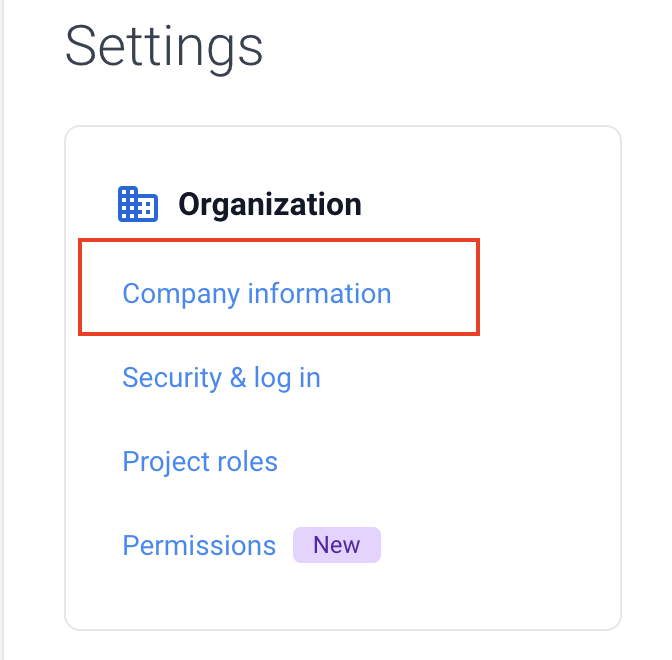
Task: Select Permissions next to the New badge
Action: (x=199, y=546)
